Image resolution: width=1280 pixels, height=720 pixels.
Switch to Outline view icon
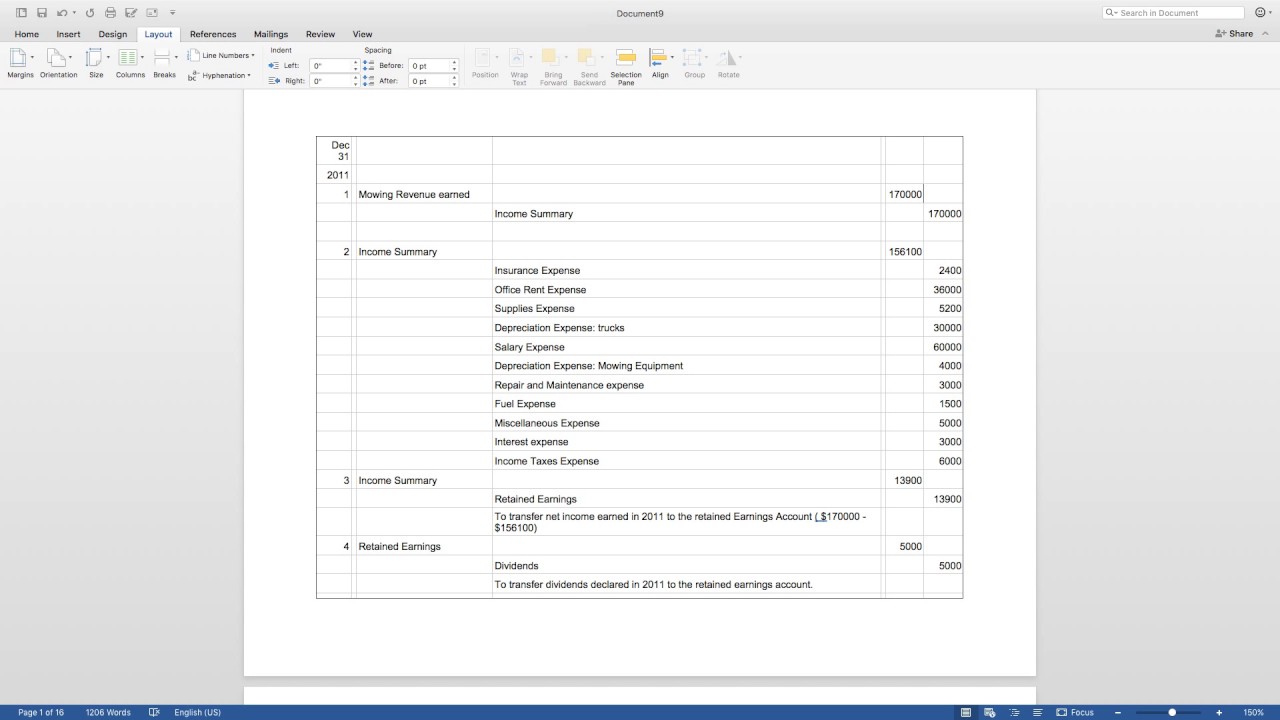1014,712
